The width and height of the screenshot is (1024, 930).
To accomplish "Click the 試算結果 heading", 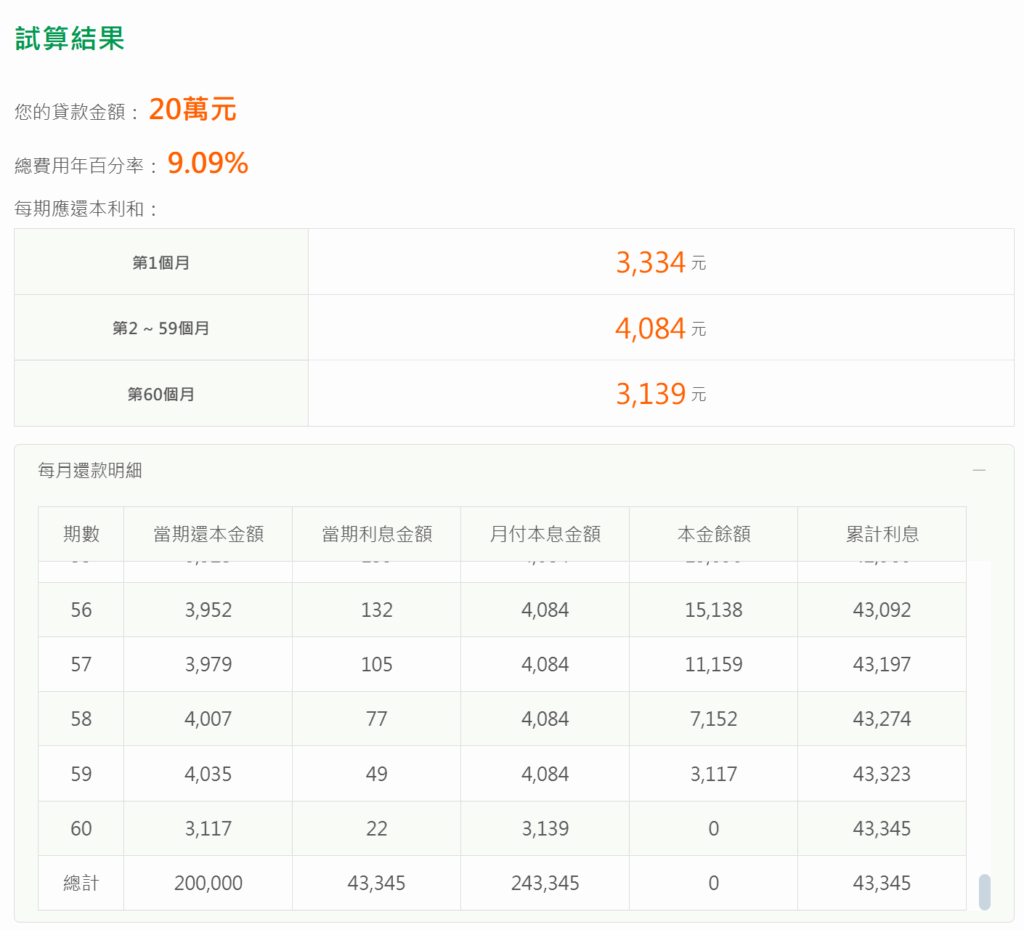I will 69,39.
